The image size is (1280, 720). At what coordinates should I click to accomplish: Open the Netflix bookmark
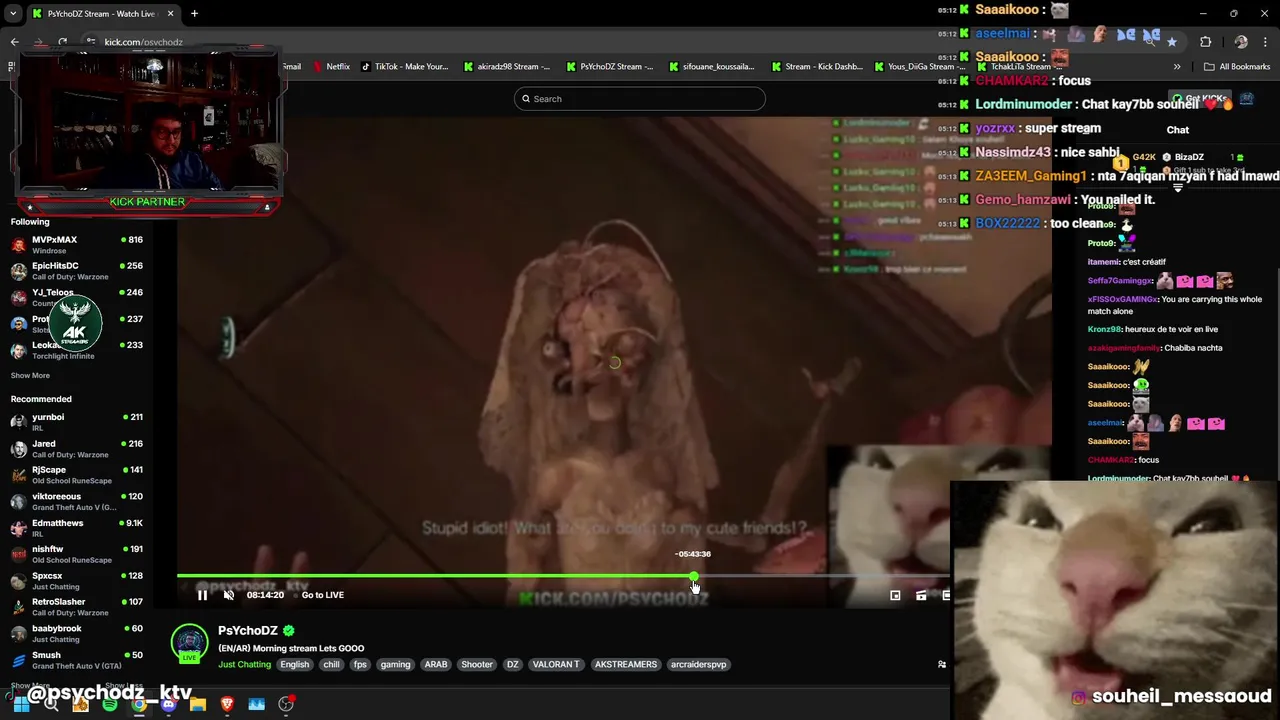pos(331,67)
